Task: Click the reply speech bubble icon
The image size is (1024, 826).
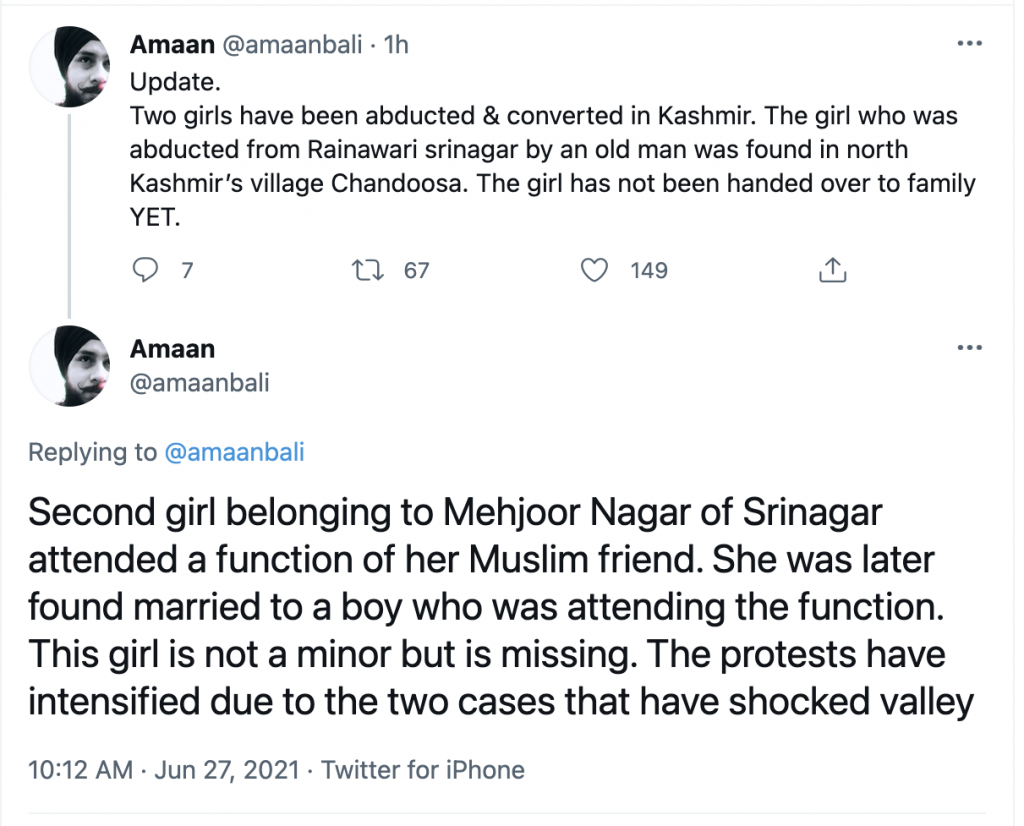Action: point(146,270)
